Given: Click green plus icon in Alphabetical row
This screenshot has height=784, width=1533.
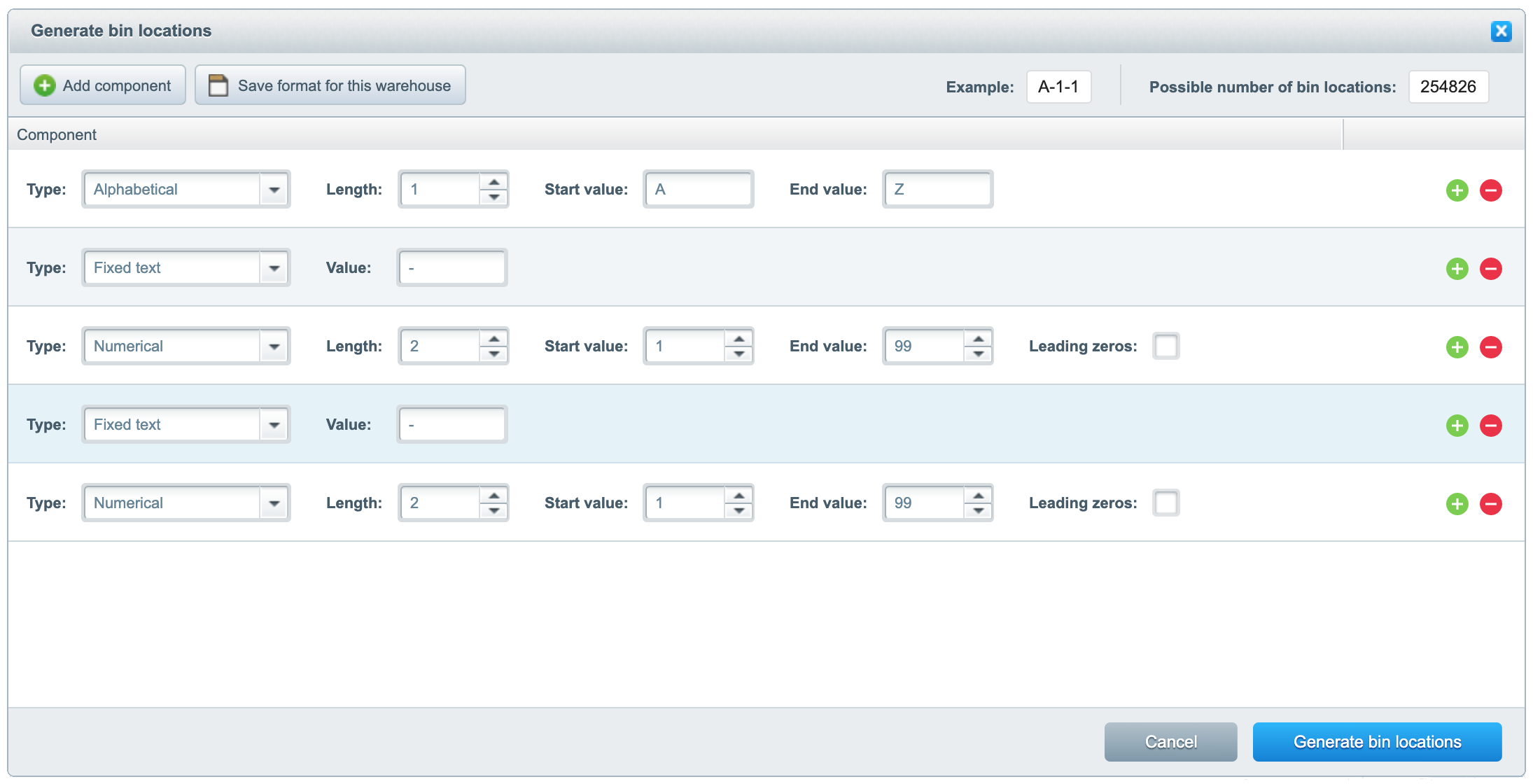Looking at the screenshot, I should (1457, 190).
